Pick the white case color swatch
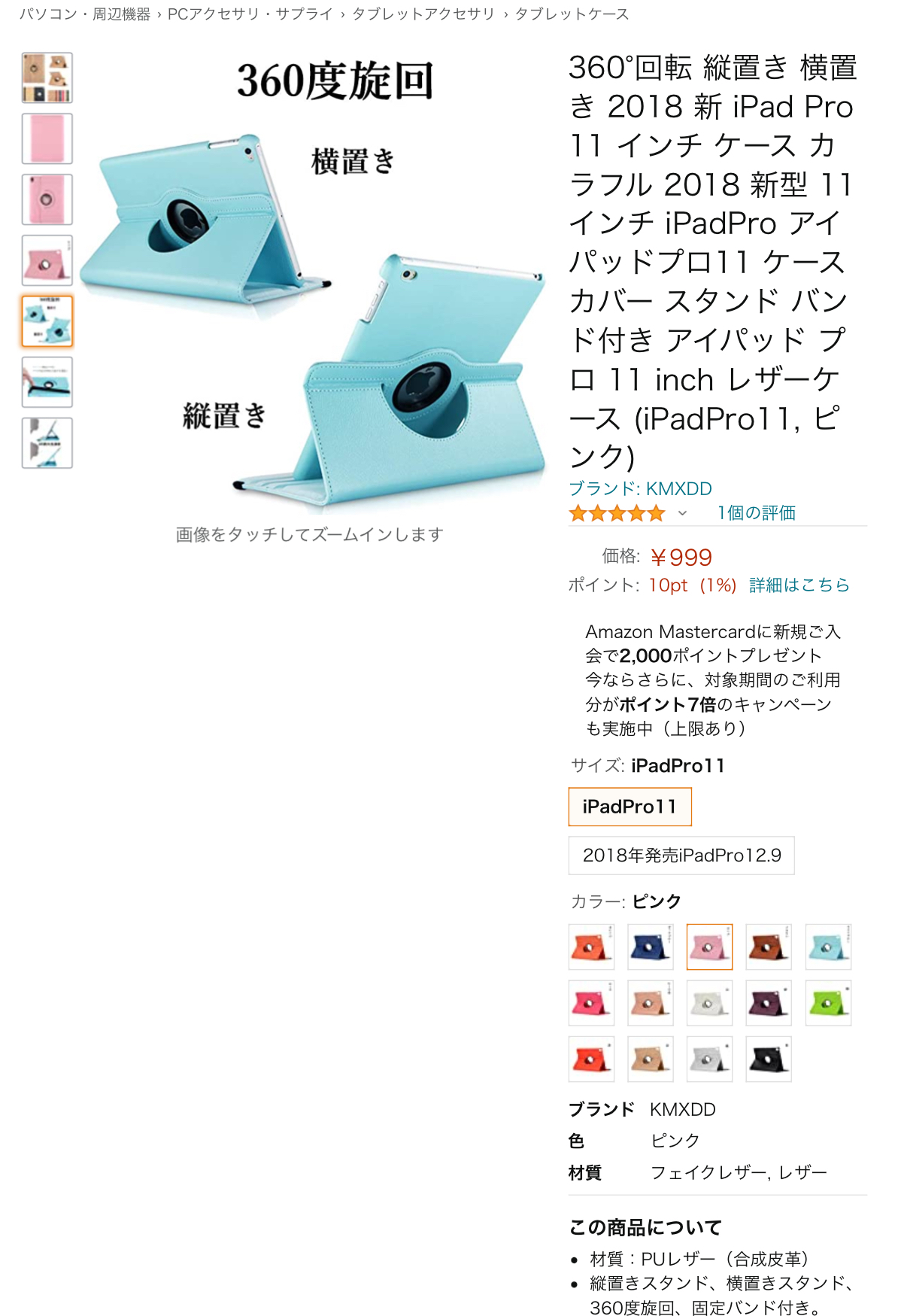Image resolution: width=898 pixels, height=1316 pixels. coord(709,1003)
